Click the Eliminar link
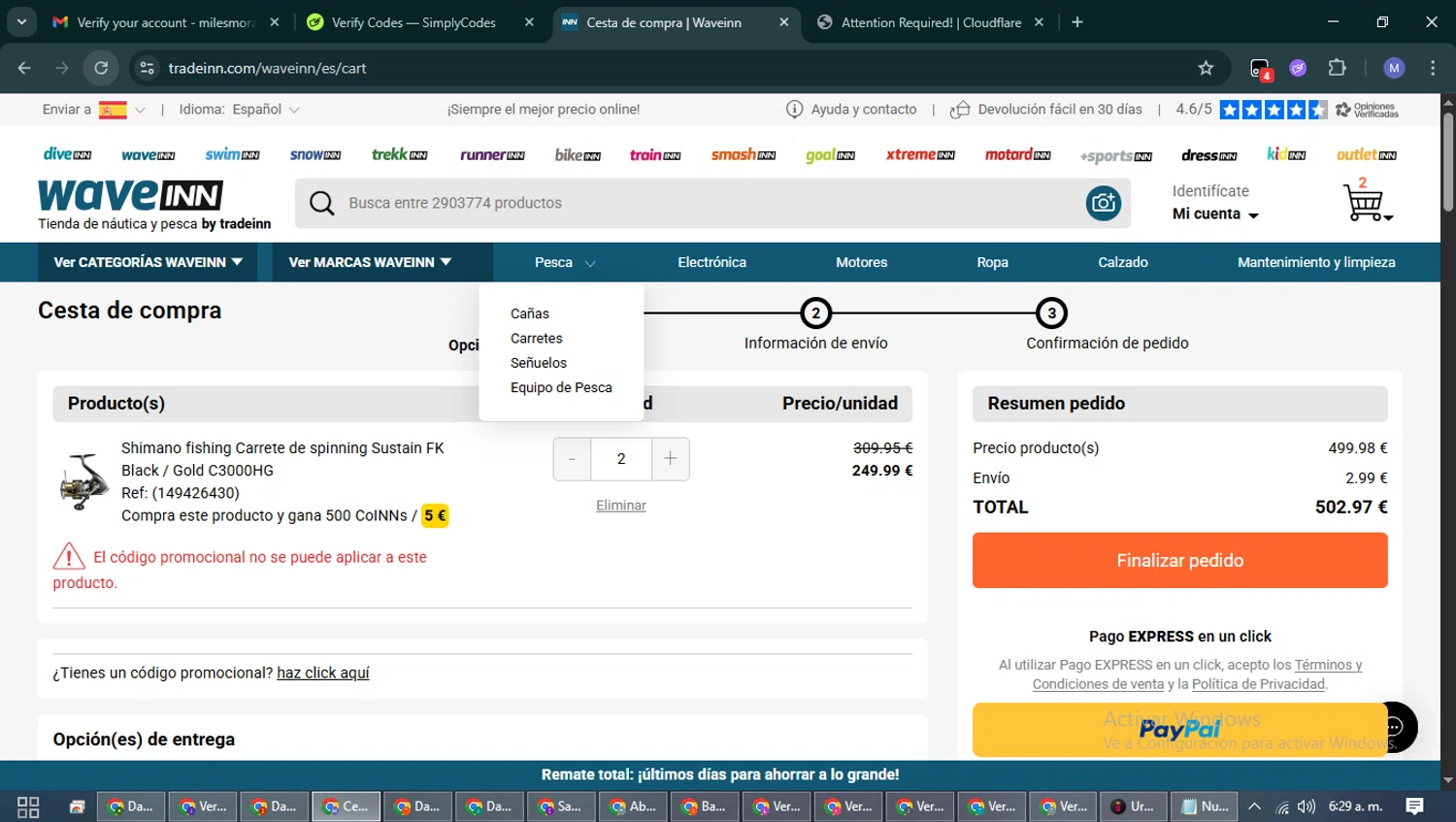The image size is (1456, 822). pyautogui.click(x=621, y=506)
